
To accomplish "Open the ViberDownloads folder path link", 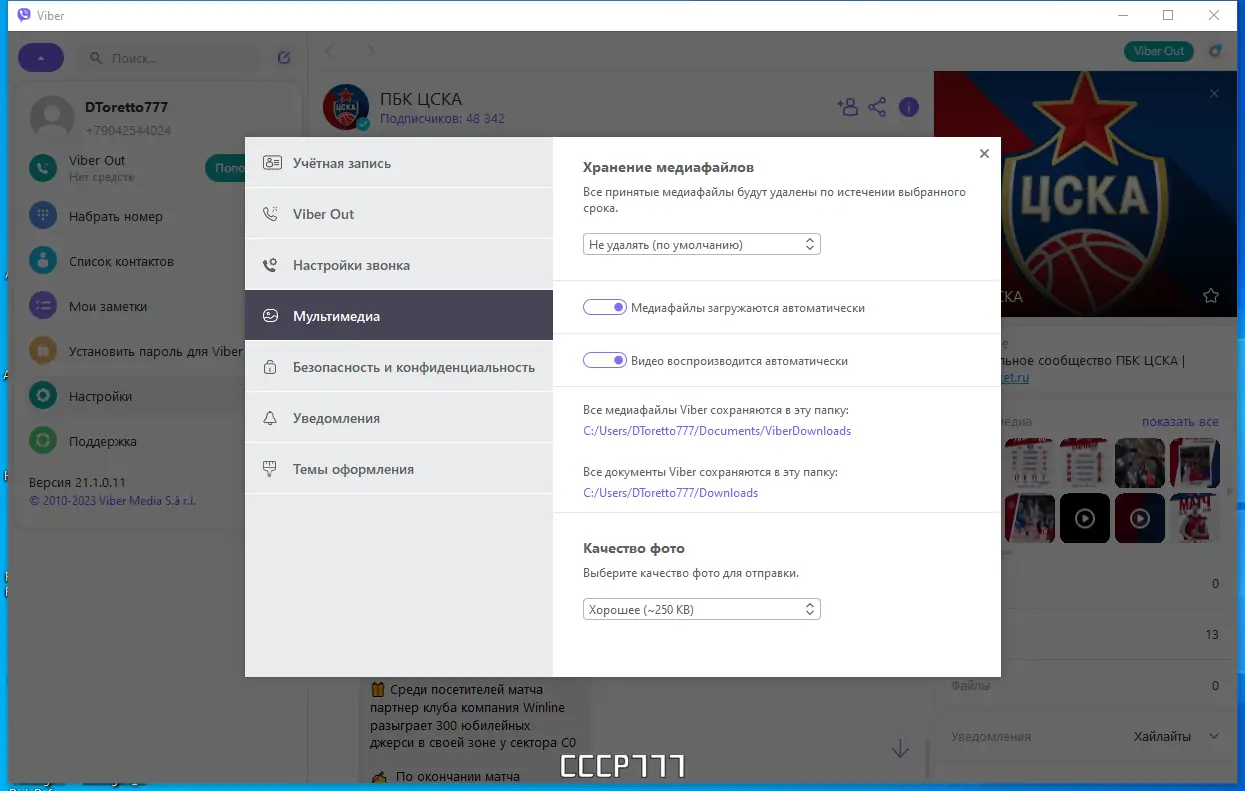I will point(716,430).
